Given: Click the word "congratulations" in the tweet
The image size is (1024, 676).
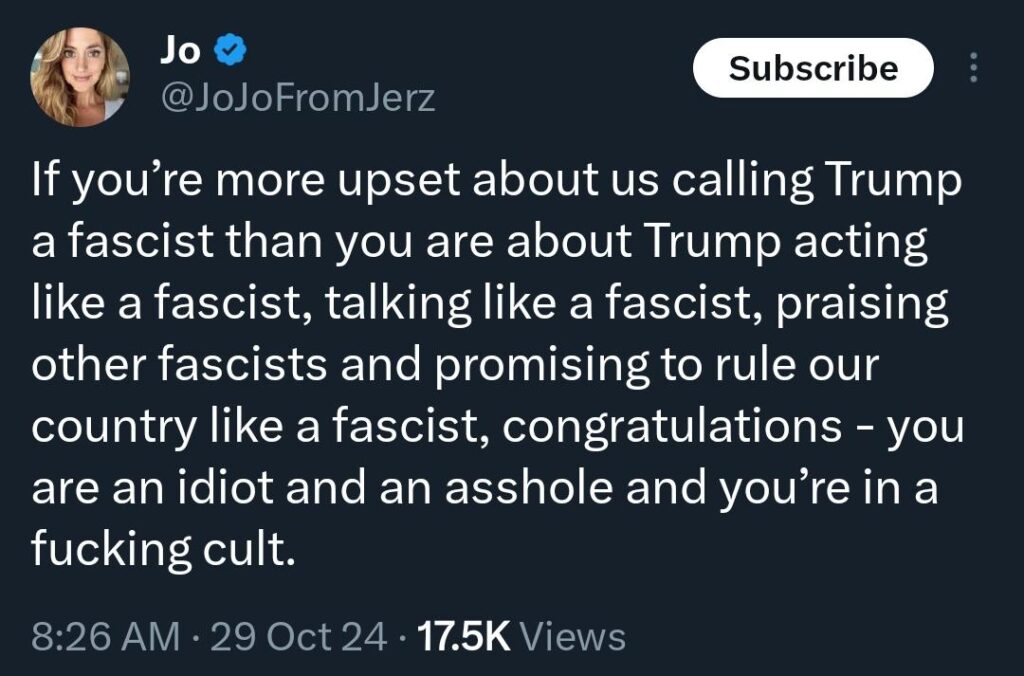Looking at the screenshot, I should click(671, 426).
